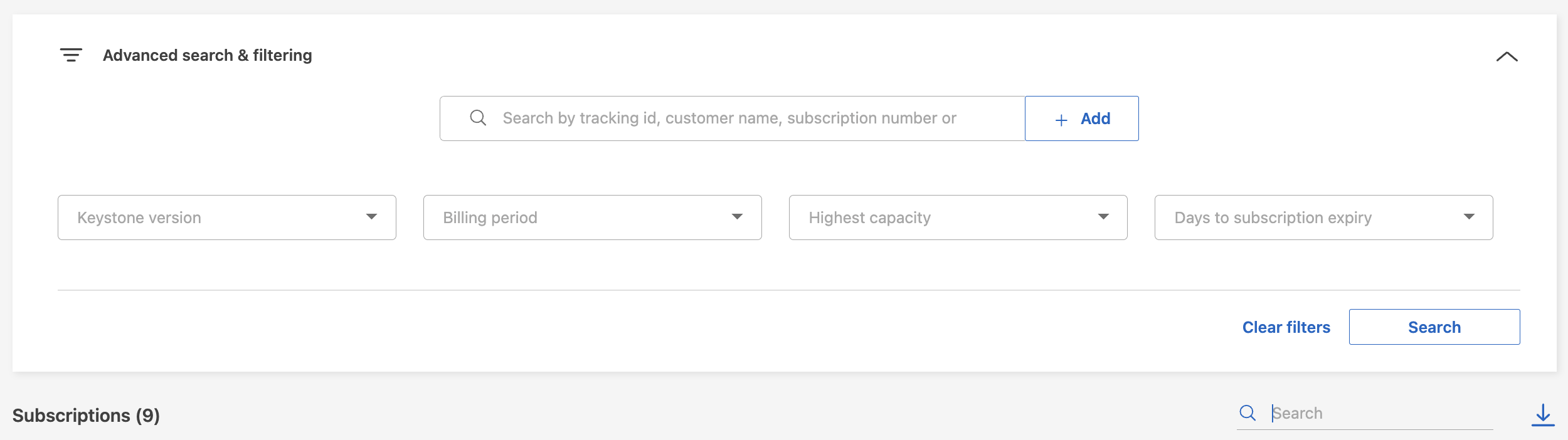Click the magnifier icon in tracking id search
1568x440 pixels.
coord(478,118)
